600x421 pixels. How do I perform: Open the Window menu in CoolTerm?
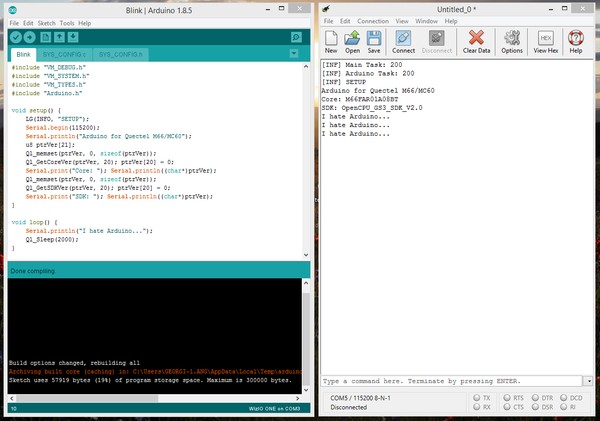pyautogui.click(x=426, y=21)
